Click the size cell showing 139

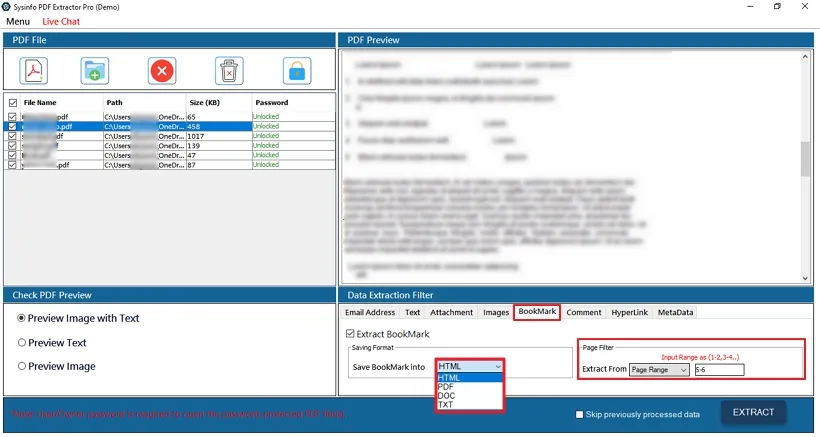219,146
